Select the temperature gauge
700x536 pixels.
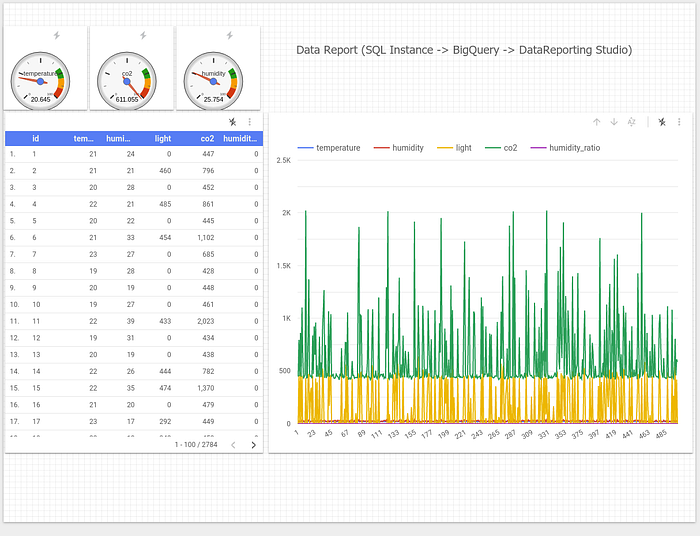[41, 81]
